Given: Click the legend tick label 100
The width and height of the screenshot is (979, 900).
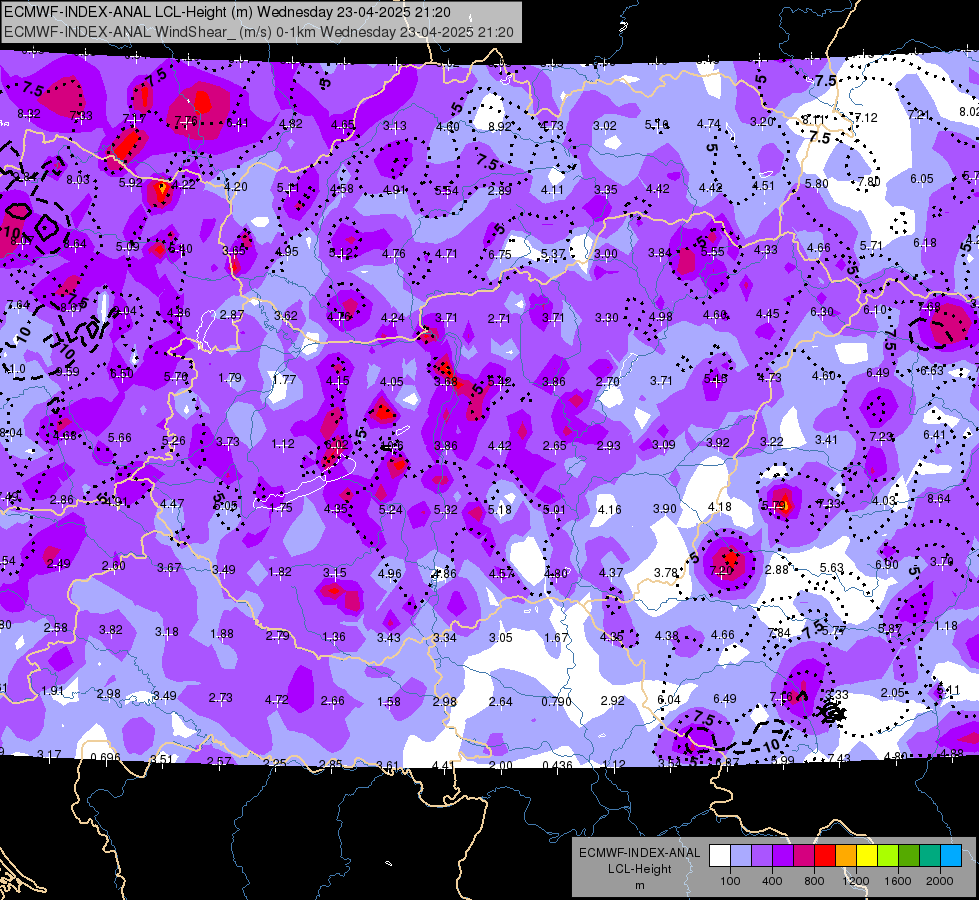Looking at the screenshot, I should click(x=730, y=881).
